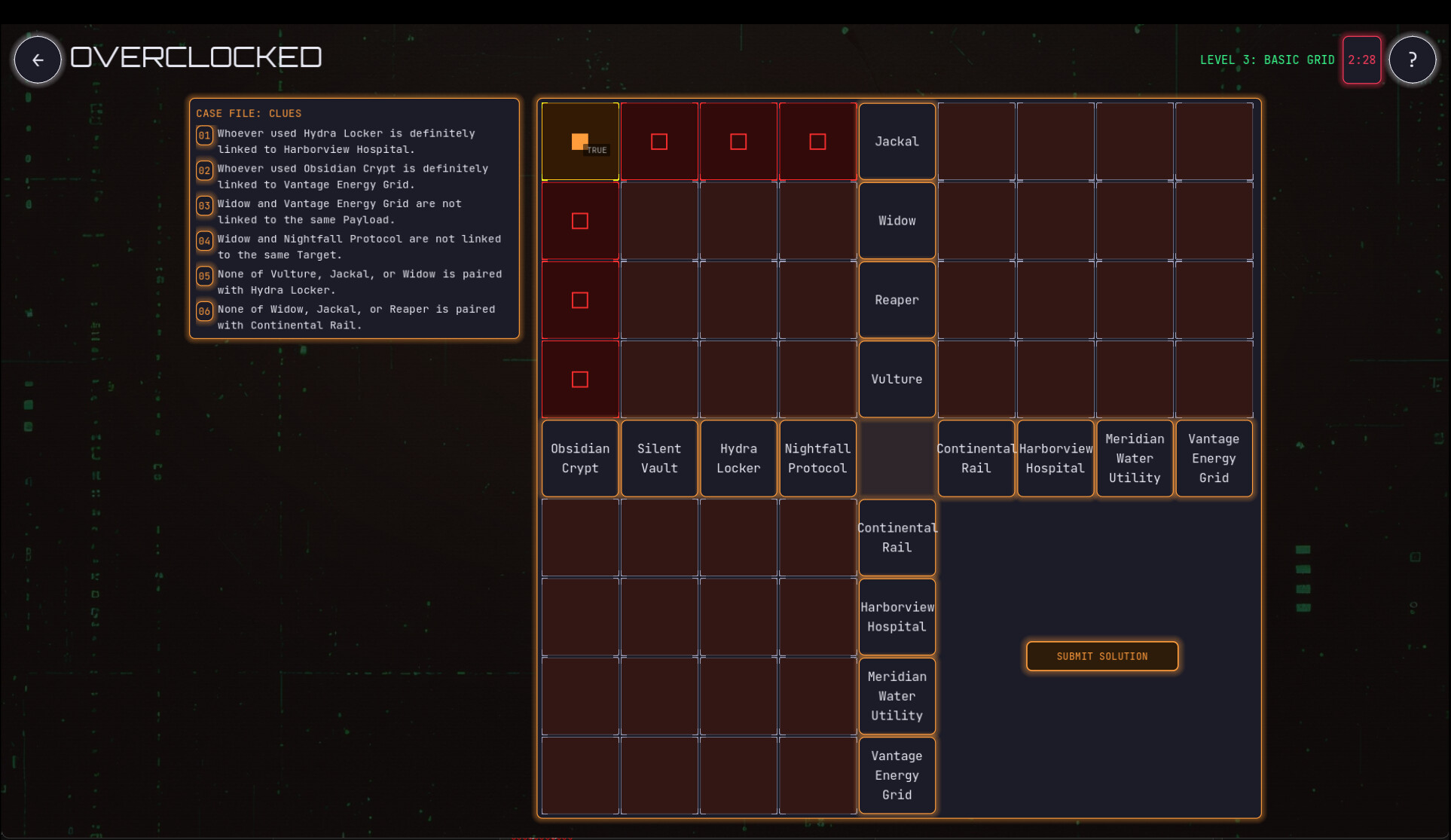Image resolution: width=1451 pixels, height=840 pixels.
Task: Submit the solution
Action: click(1102, 656)
